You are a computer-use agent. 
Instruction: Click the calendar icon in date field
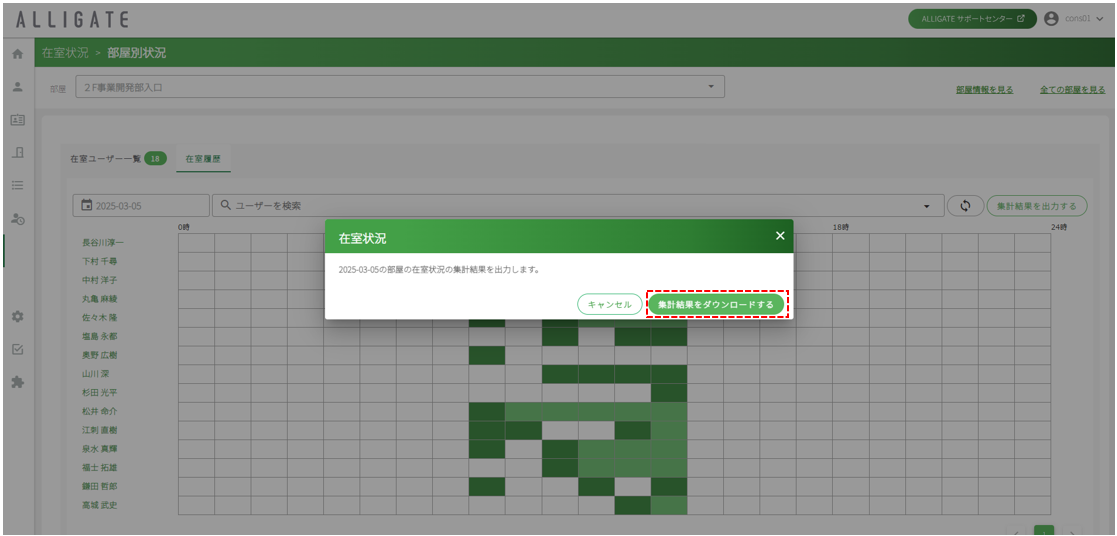click(87, 205)
